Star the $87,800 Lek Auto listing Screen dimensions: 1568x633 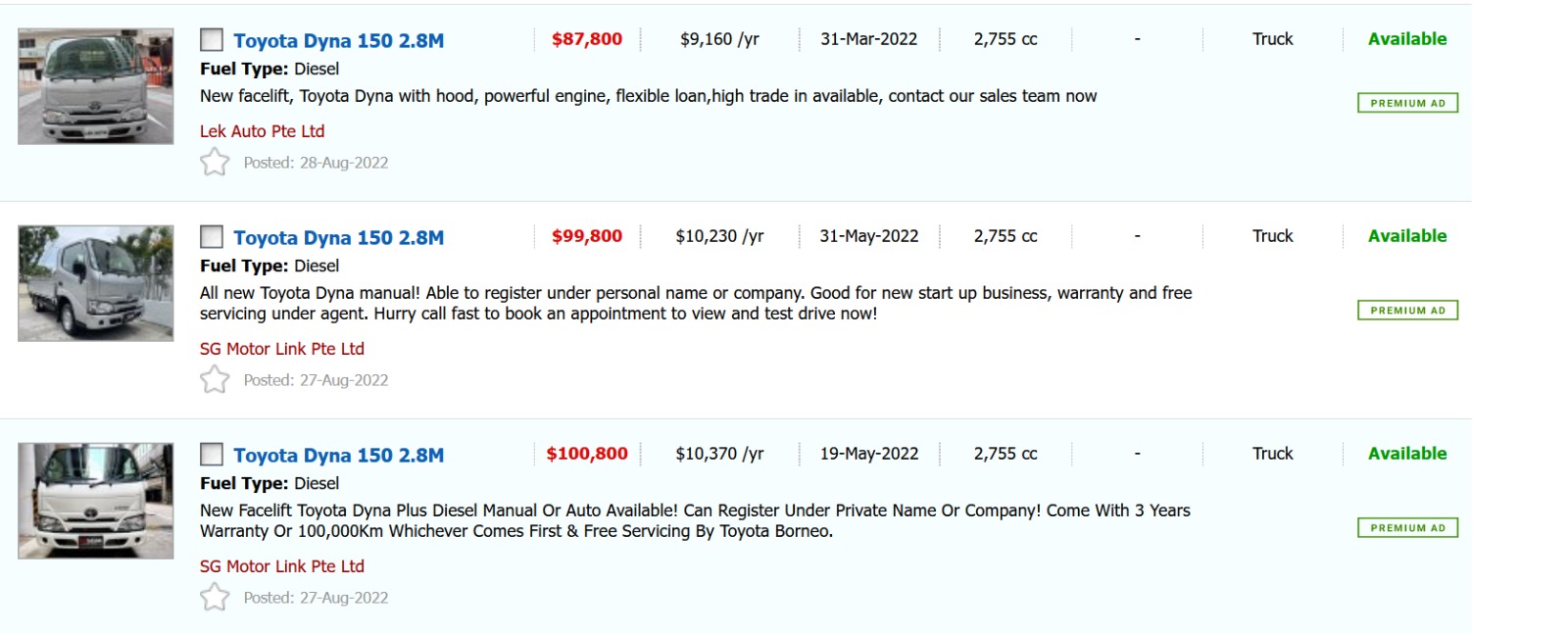pos(215,162)
